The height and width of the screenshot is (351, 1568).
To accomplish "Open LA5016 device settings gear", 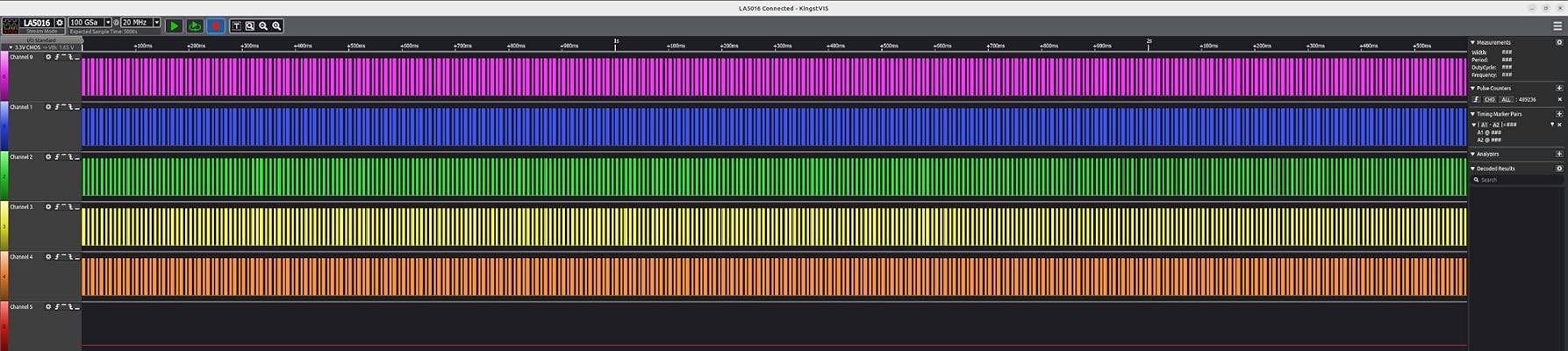I will [x=60, y=23].
